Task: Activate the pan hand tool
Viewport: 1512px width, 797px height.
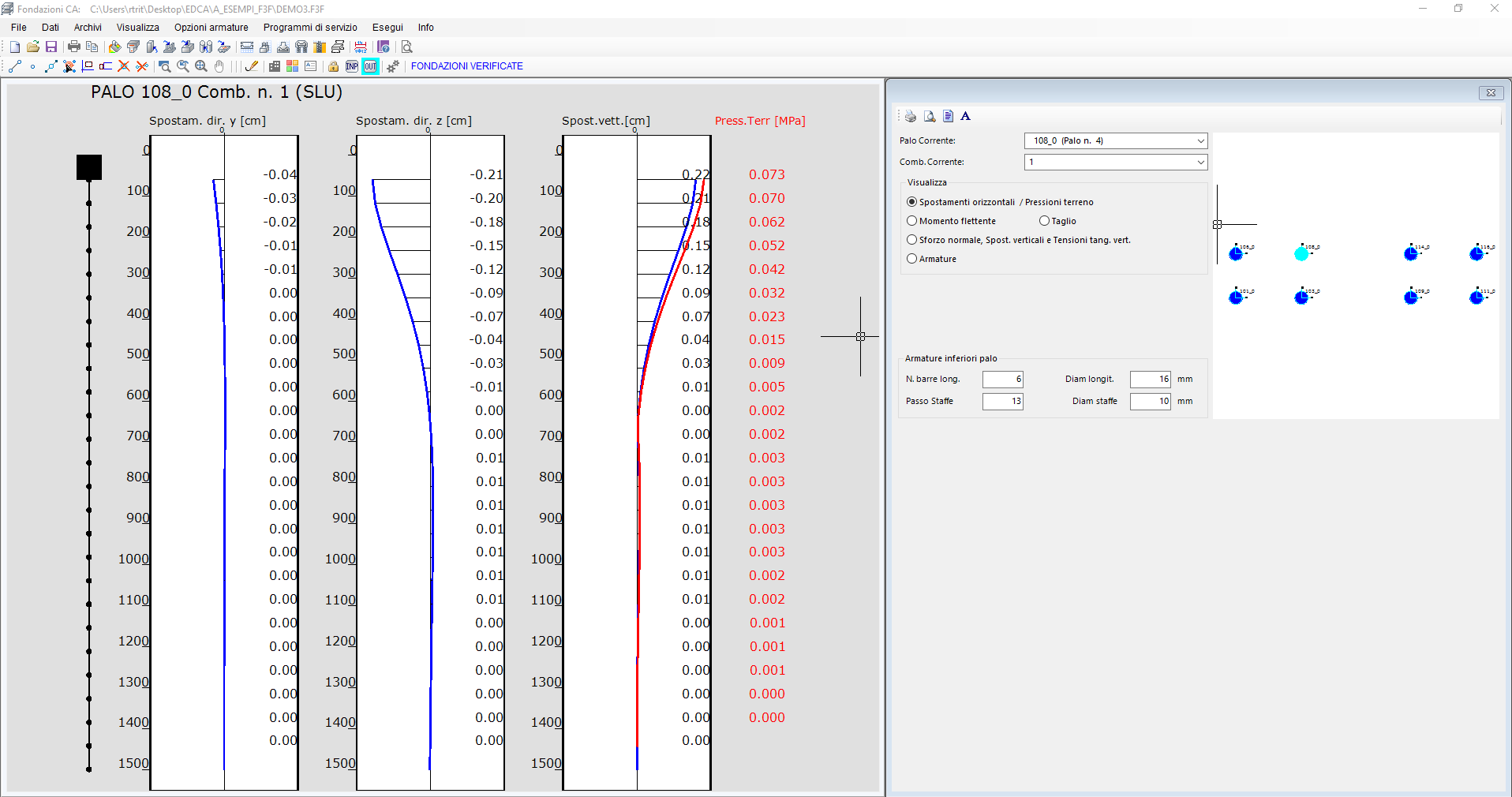Action: pyautogui.click(x=219, y=66)
